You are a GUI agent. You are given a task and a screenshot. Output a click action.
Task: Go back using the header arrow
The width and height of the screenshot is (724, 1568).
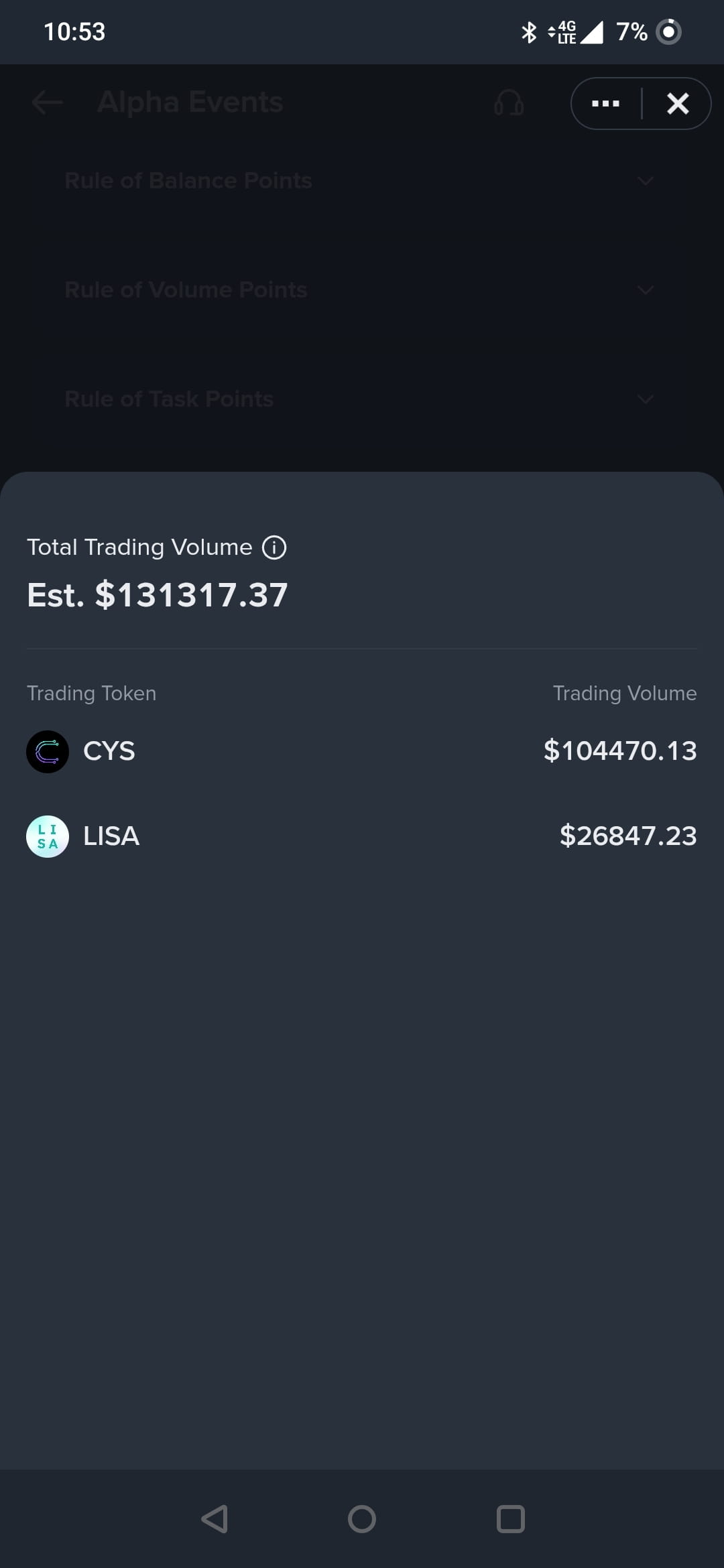coord(48,103)
